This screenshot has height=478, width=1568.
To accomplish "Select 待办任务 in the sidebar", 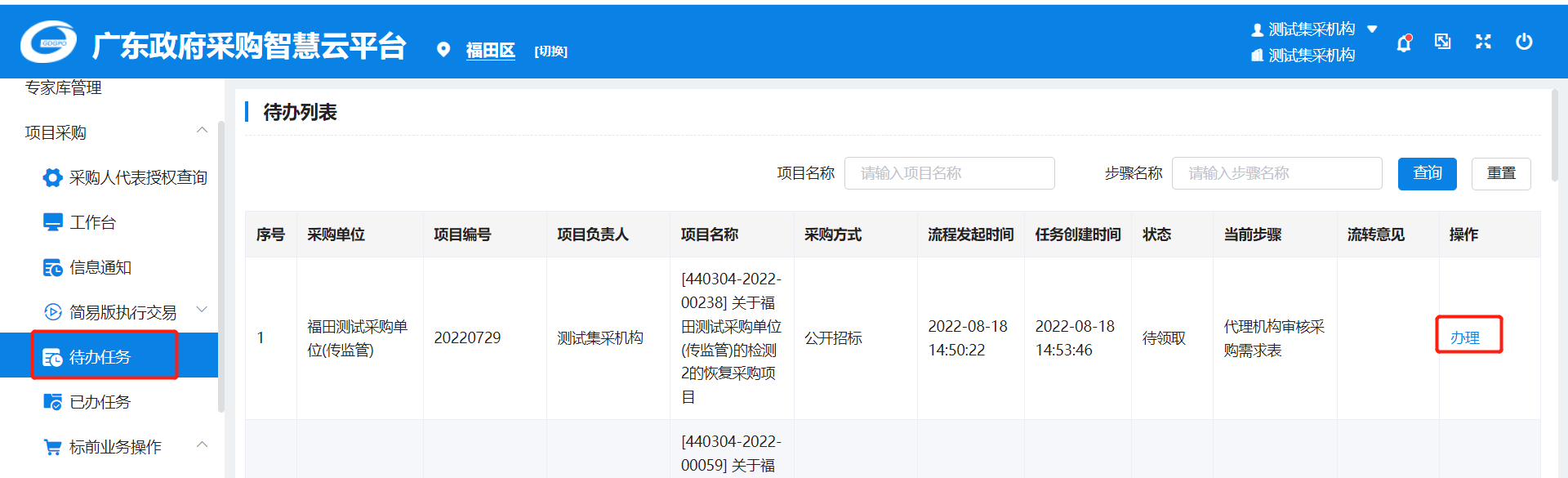I will point(100,357).
